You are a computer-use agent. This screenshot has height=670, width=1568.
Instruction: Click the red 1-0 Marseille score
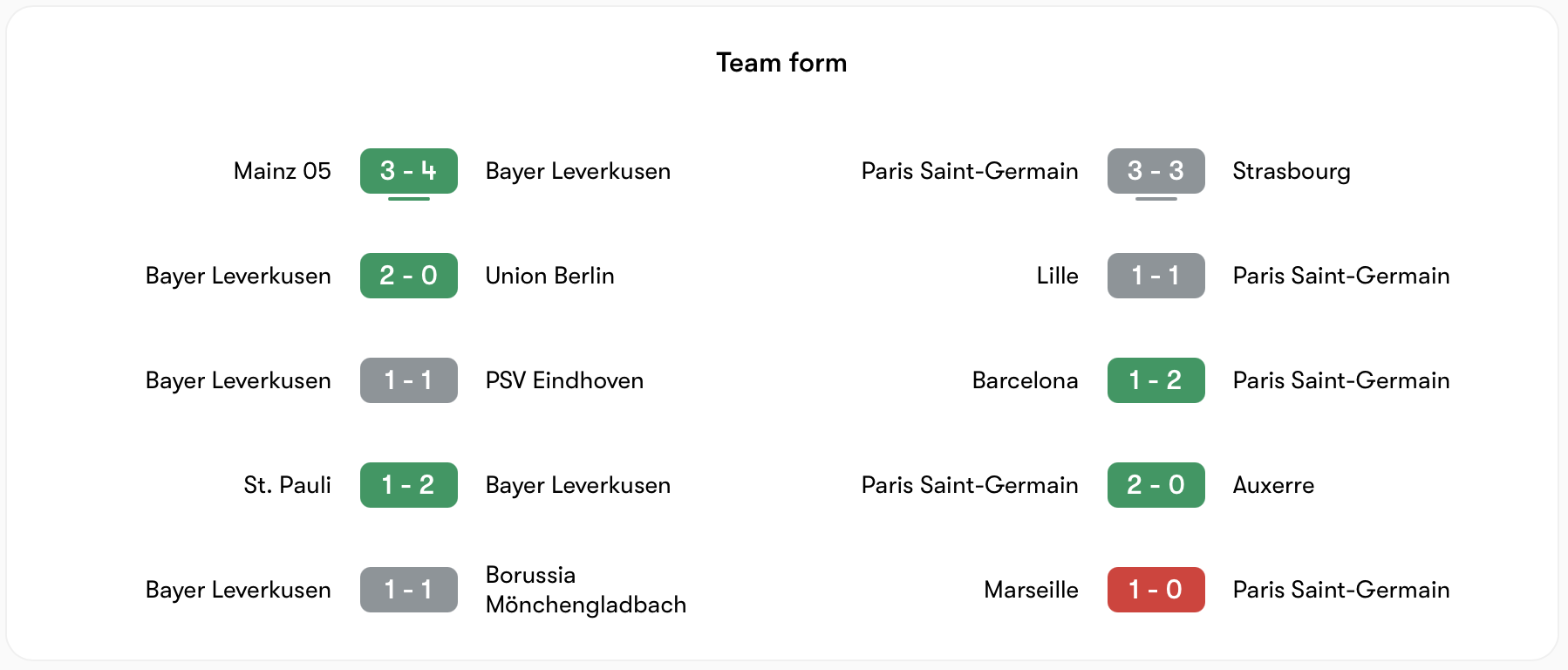click(x=1156, y=590)
